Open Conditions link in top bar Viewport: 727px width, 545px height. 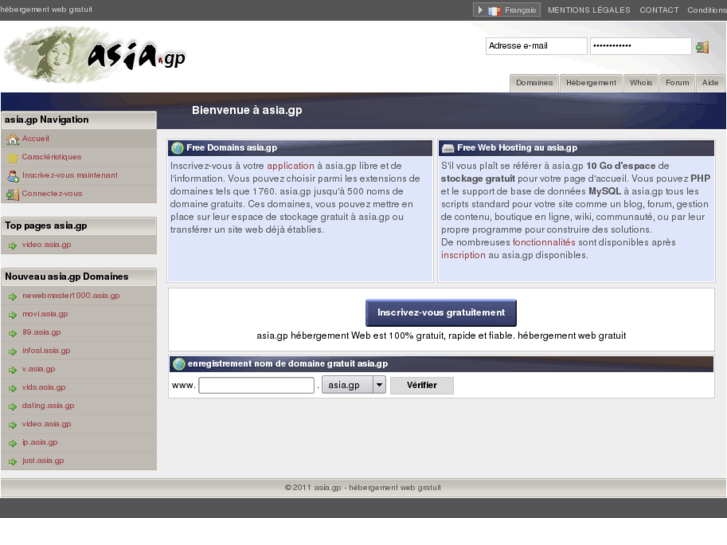707,10
